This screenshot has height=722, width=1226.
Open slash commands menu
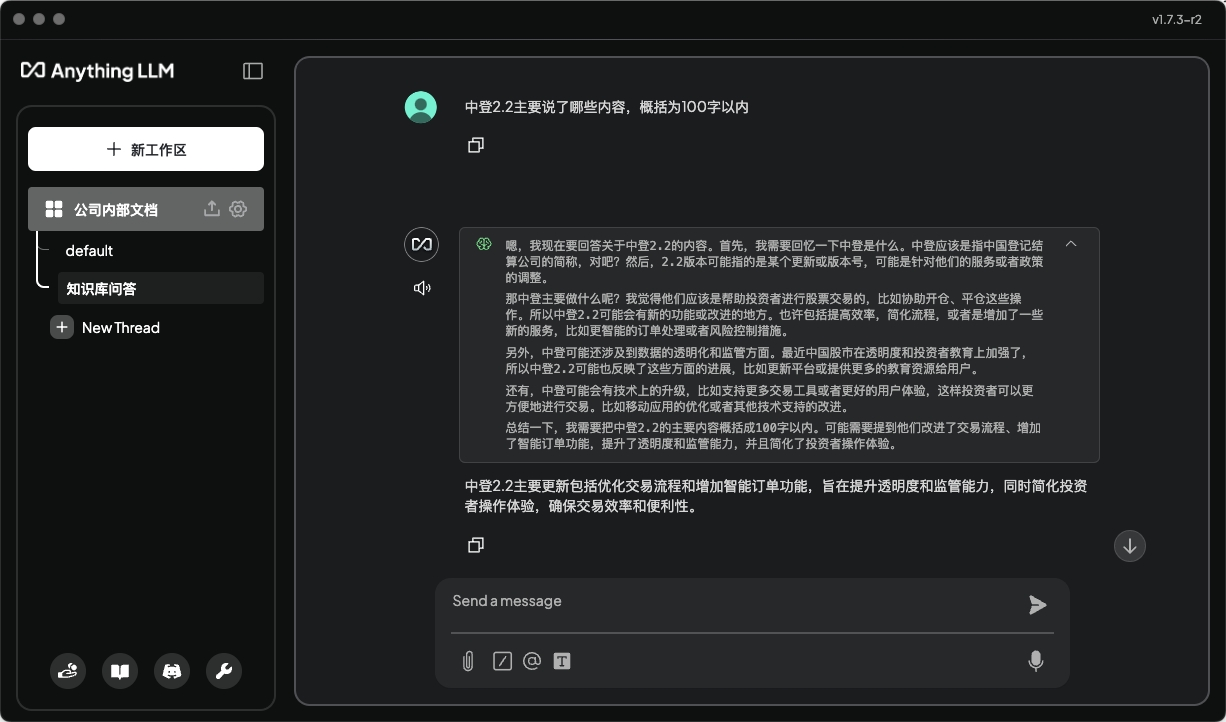point(502,661)
